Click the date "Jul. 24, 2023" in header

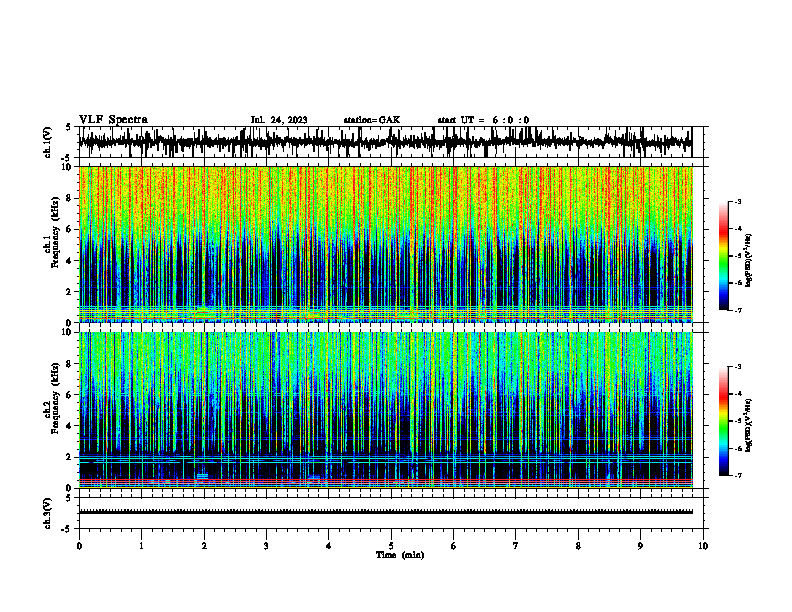click(x=279, y=120)
